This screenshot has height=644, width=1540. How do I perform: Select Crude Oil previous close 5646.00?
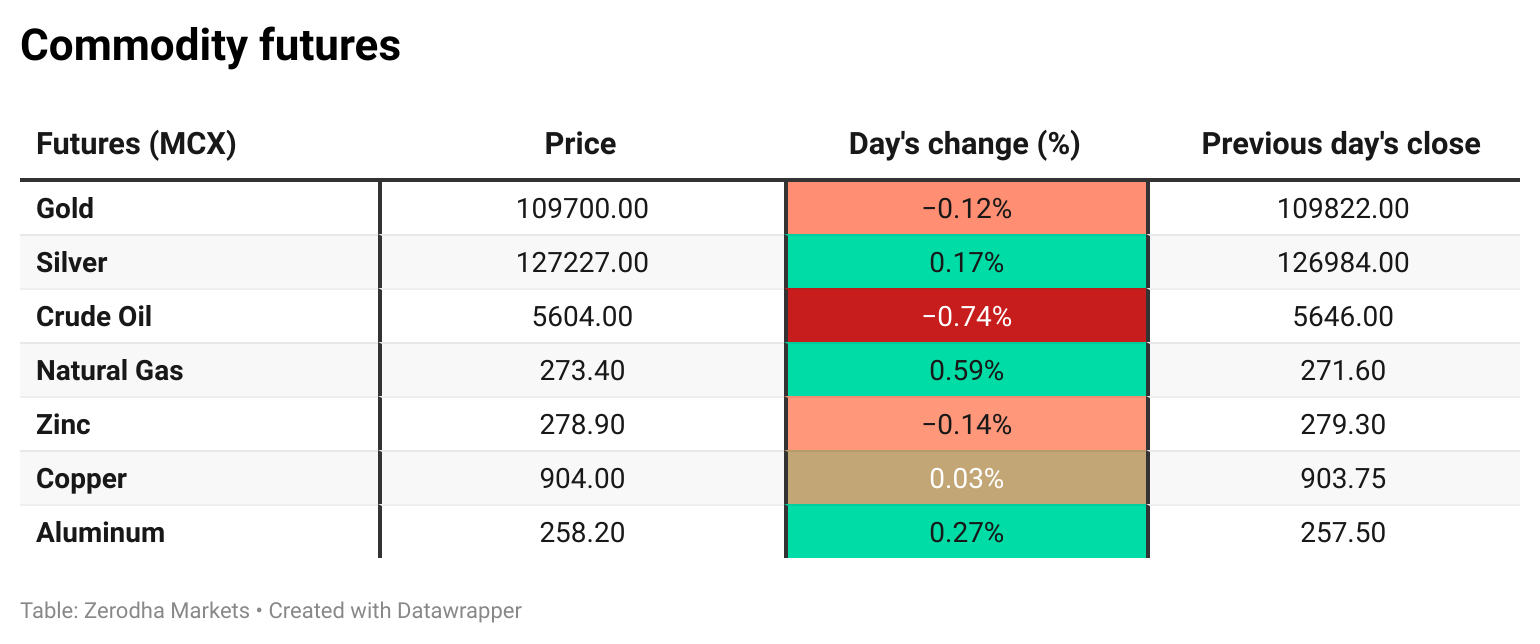coord(1343,317)
